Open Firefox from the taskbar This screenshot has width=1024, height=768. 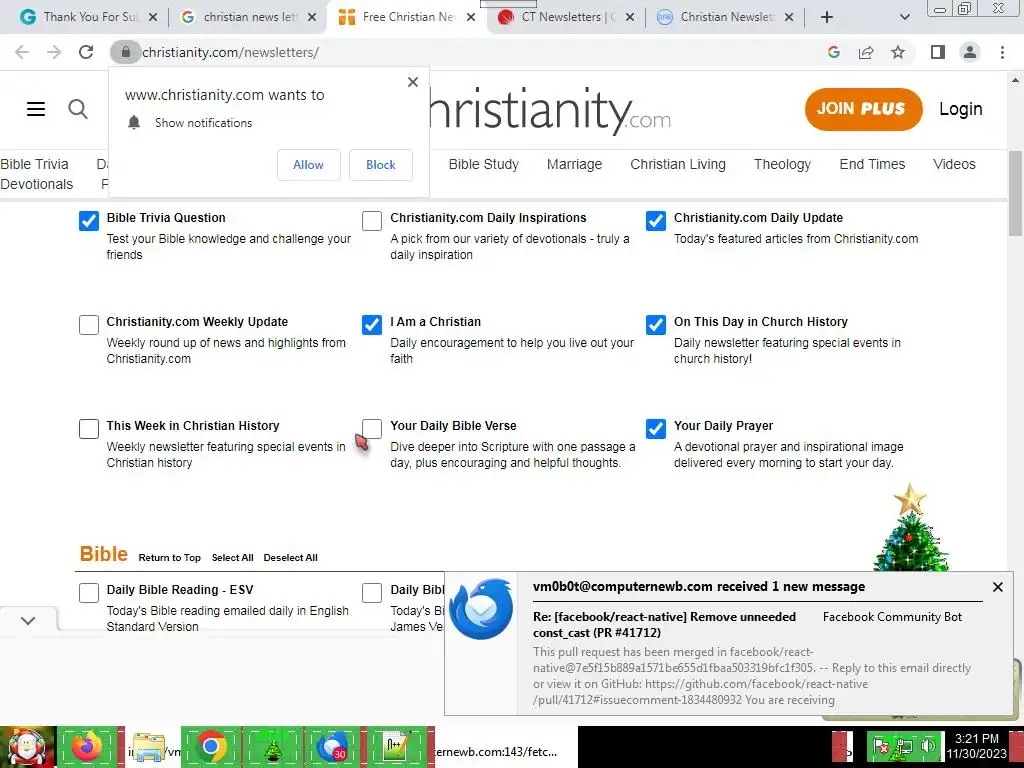pyautogui.click(x=88, y=747)
